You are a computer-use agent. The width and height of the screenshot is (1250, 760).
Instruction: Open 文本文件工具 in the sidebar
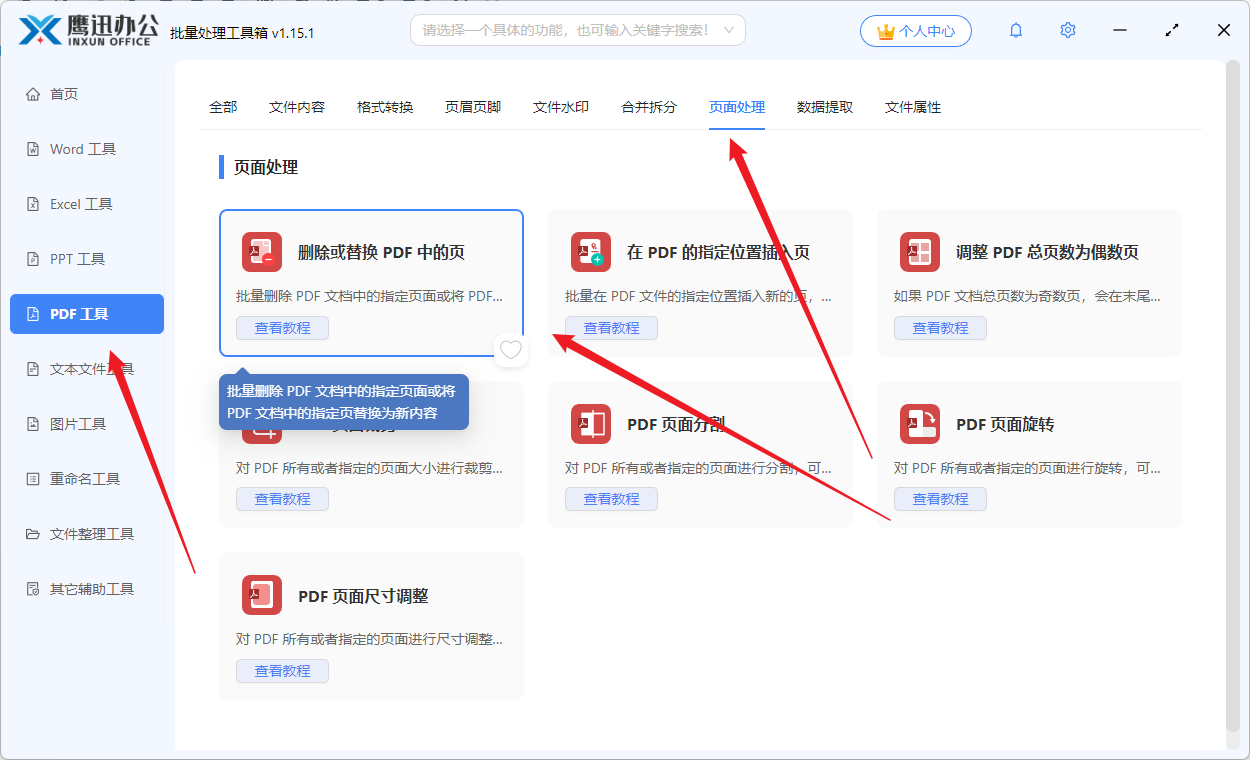click(x=87, y=369)
